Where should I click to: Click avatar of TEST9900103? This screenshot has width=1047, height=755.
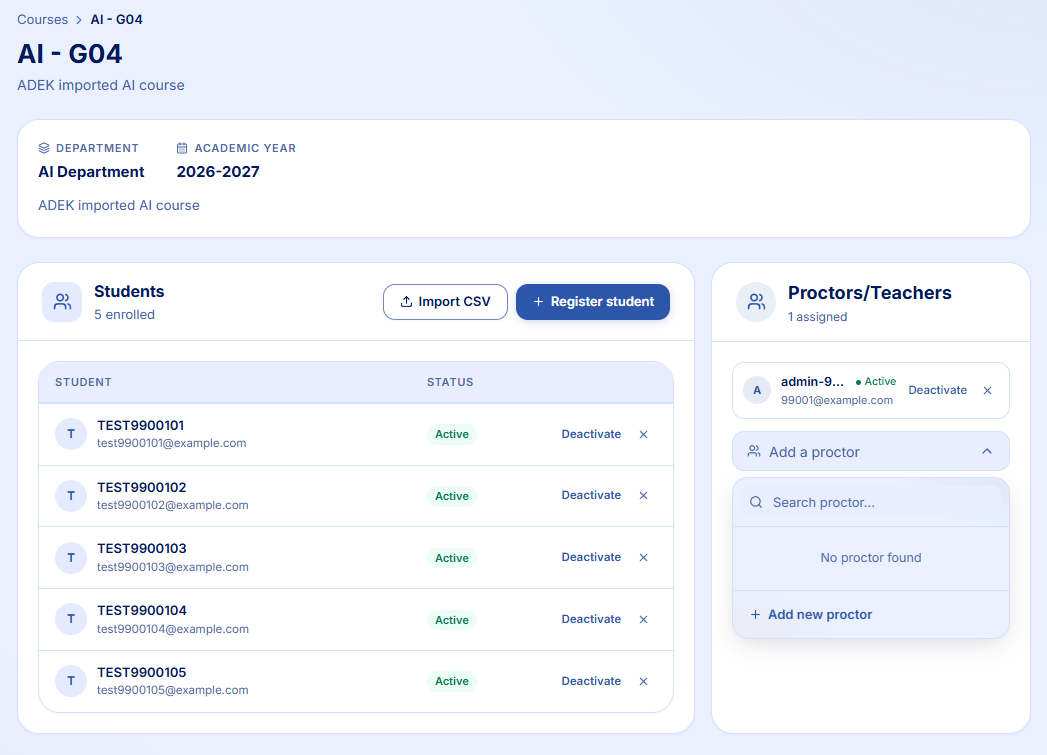coord(71,557)
